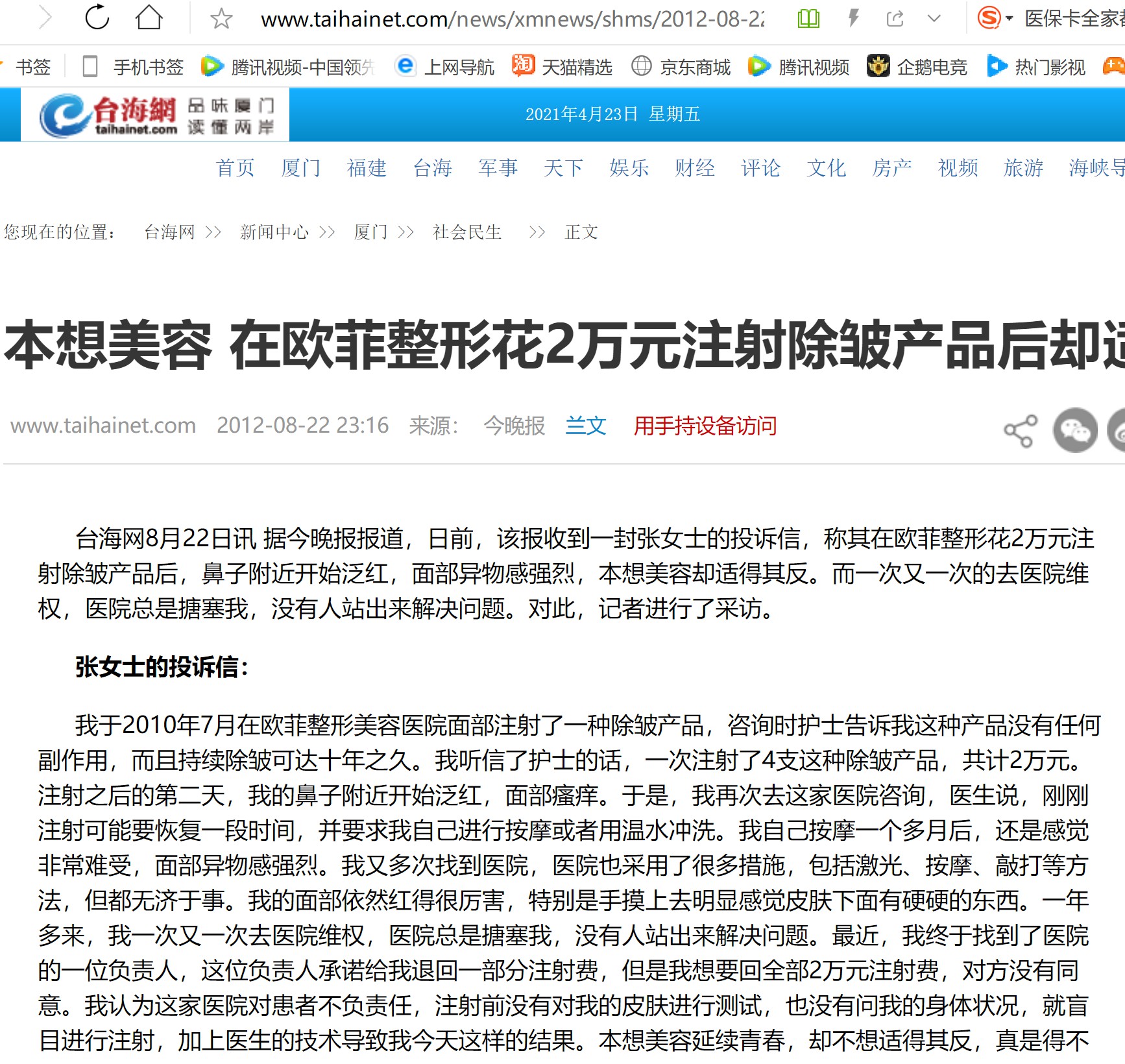This screenshot has width=1125, height=1064.
Task: Open the 厦门 nav section
Action: pyautogui.click(x=300, y=168)
